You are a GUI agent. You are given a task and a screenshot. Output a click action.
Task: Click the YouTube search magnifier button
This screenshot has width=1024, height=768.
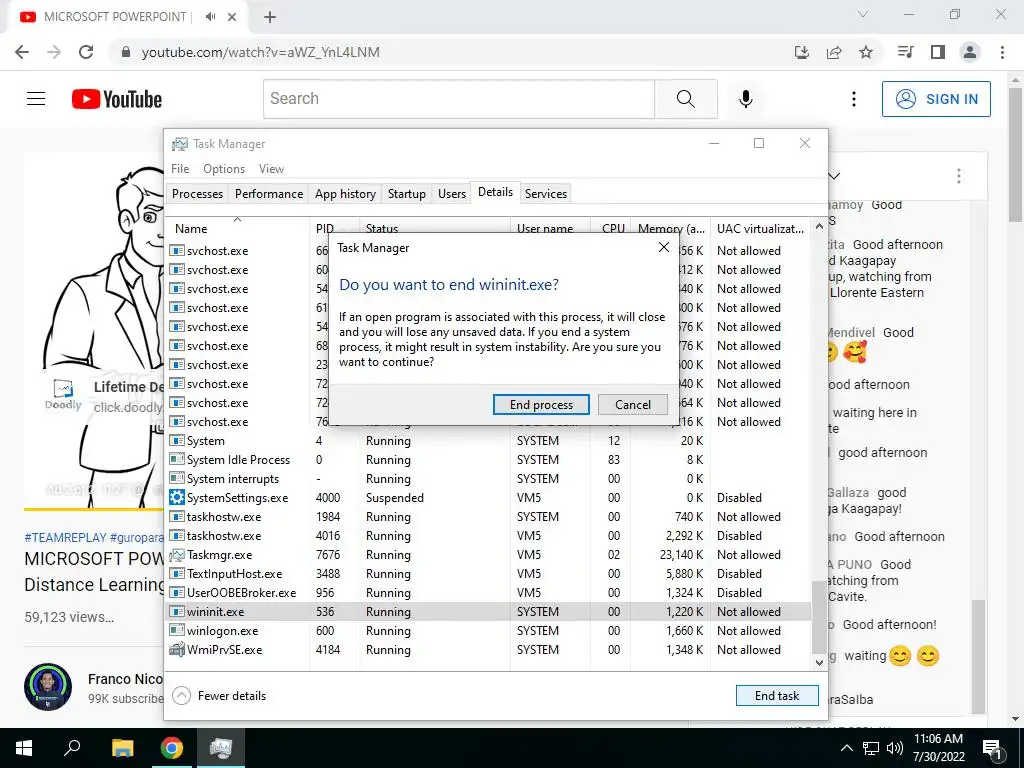685,99
